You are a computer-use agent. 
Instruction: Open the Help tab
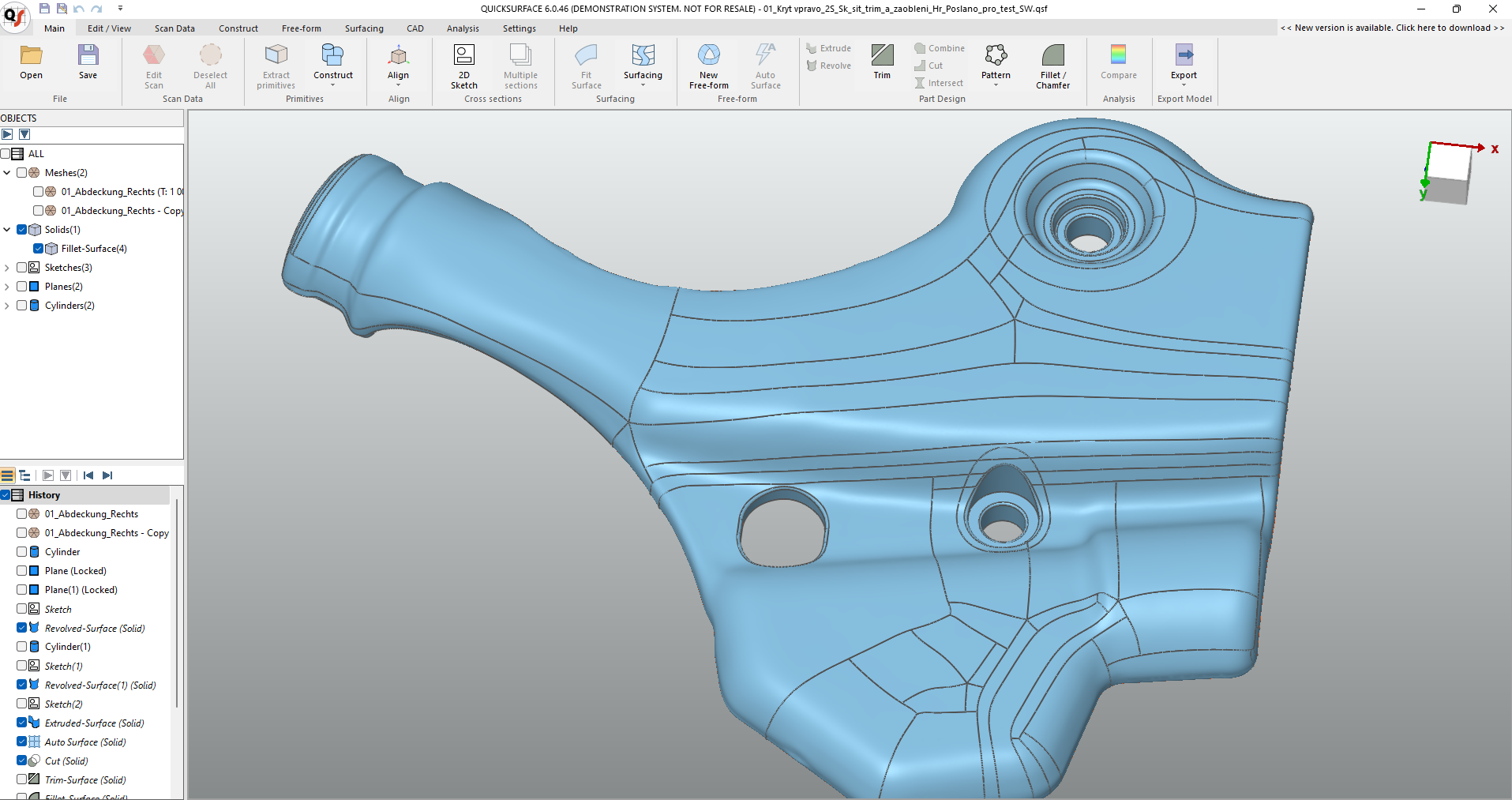(x=568, y=28)
